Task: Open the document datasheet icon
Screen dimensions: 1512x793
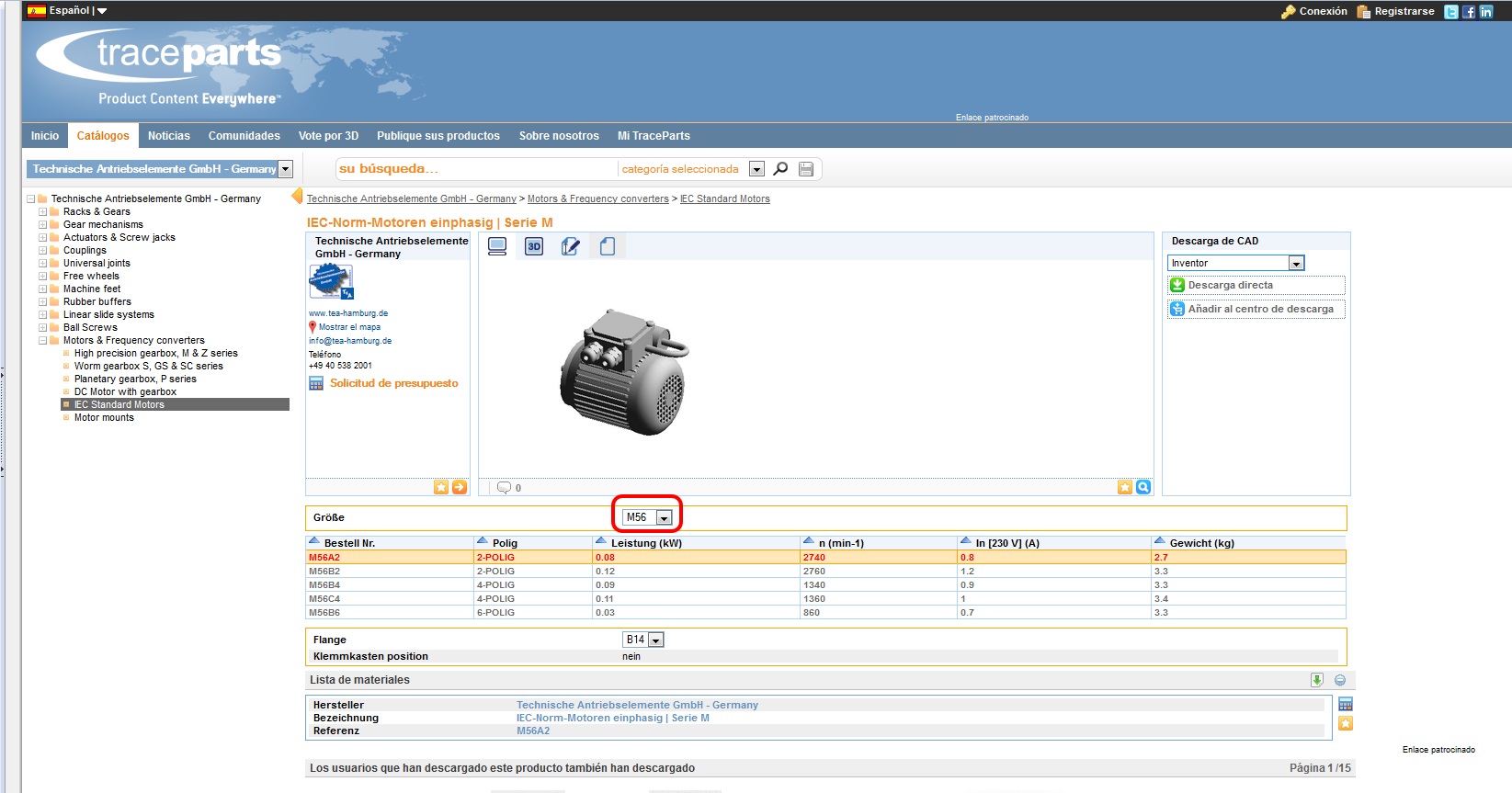Action: [608, 246]
